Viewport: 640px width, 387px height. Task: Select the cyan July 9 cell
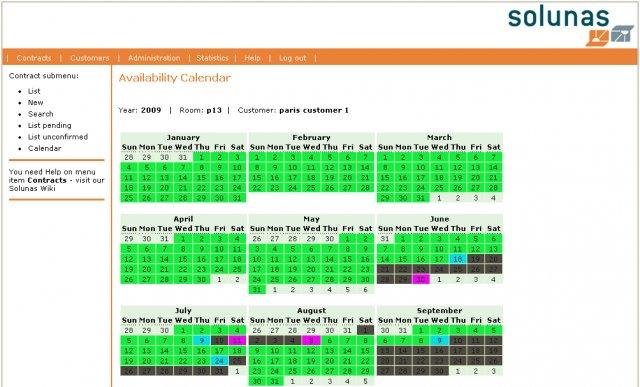(x=202, y=340)
